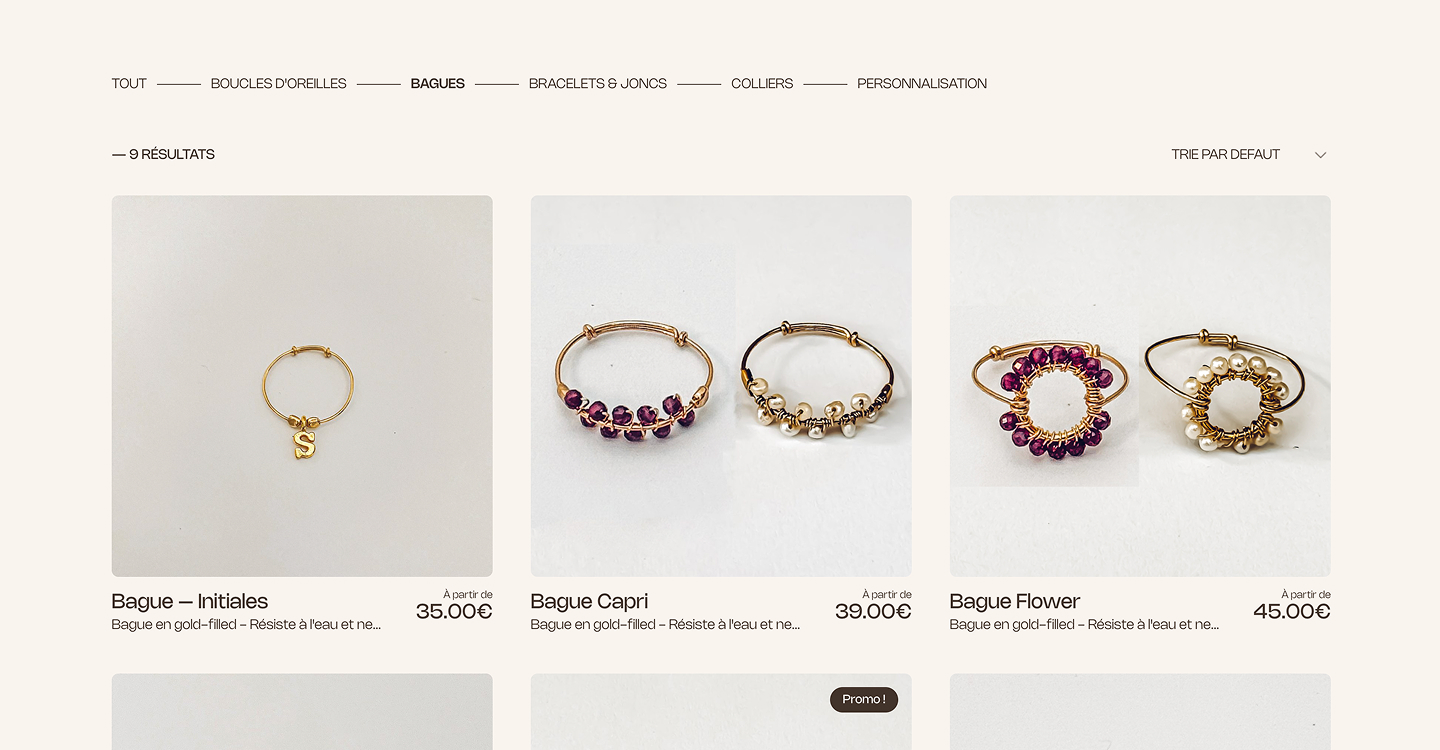Open the Bague — Initiales product image

(302, 386)
